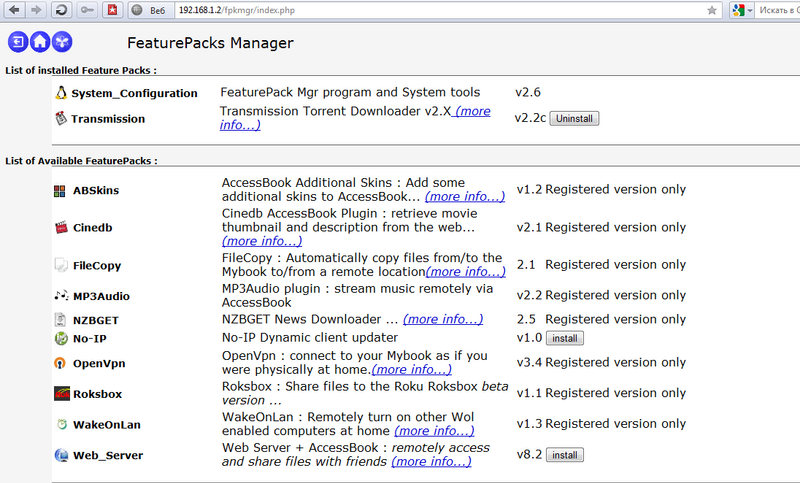800x483 pixels.
Task: Click the blue home icon
Action: click(40, 42)
